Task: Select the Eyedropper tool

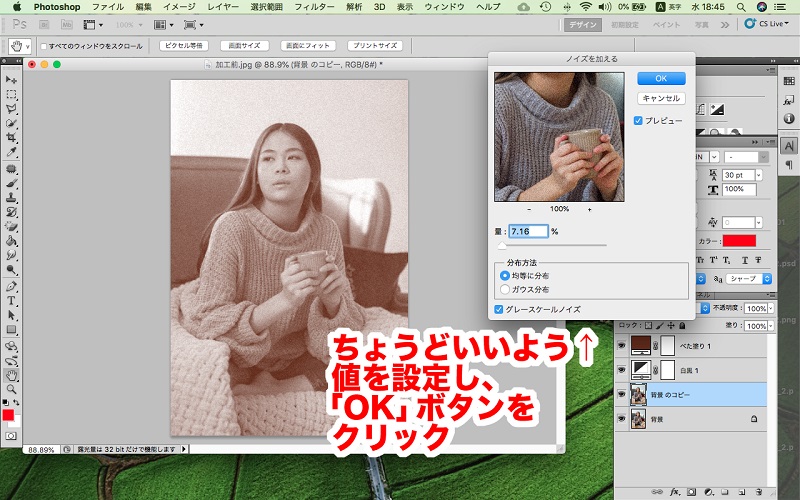Action: (x=11, y=152)
